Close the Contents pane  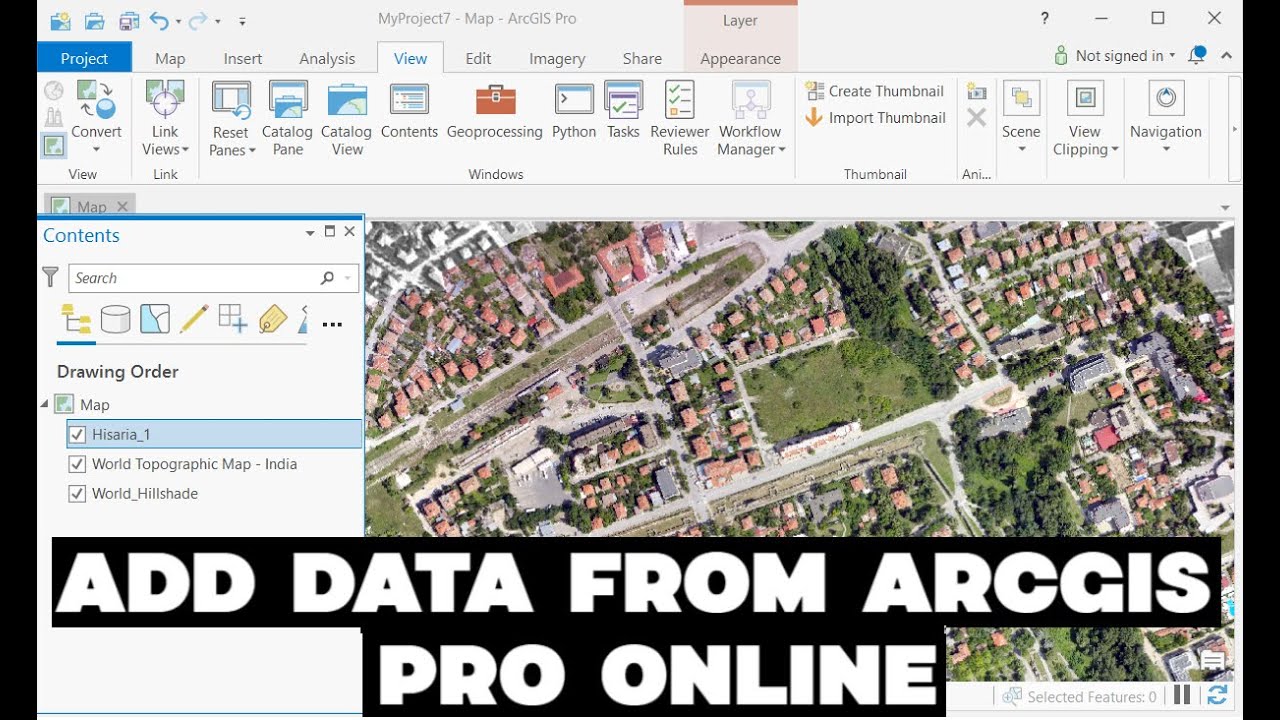[x=349, y=231]
